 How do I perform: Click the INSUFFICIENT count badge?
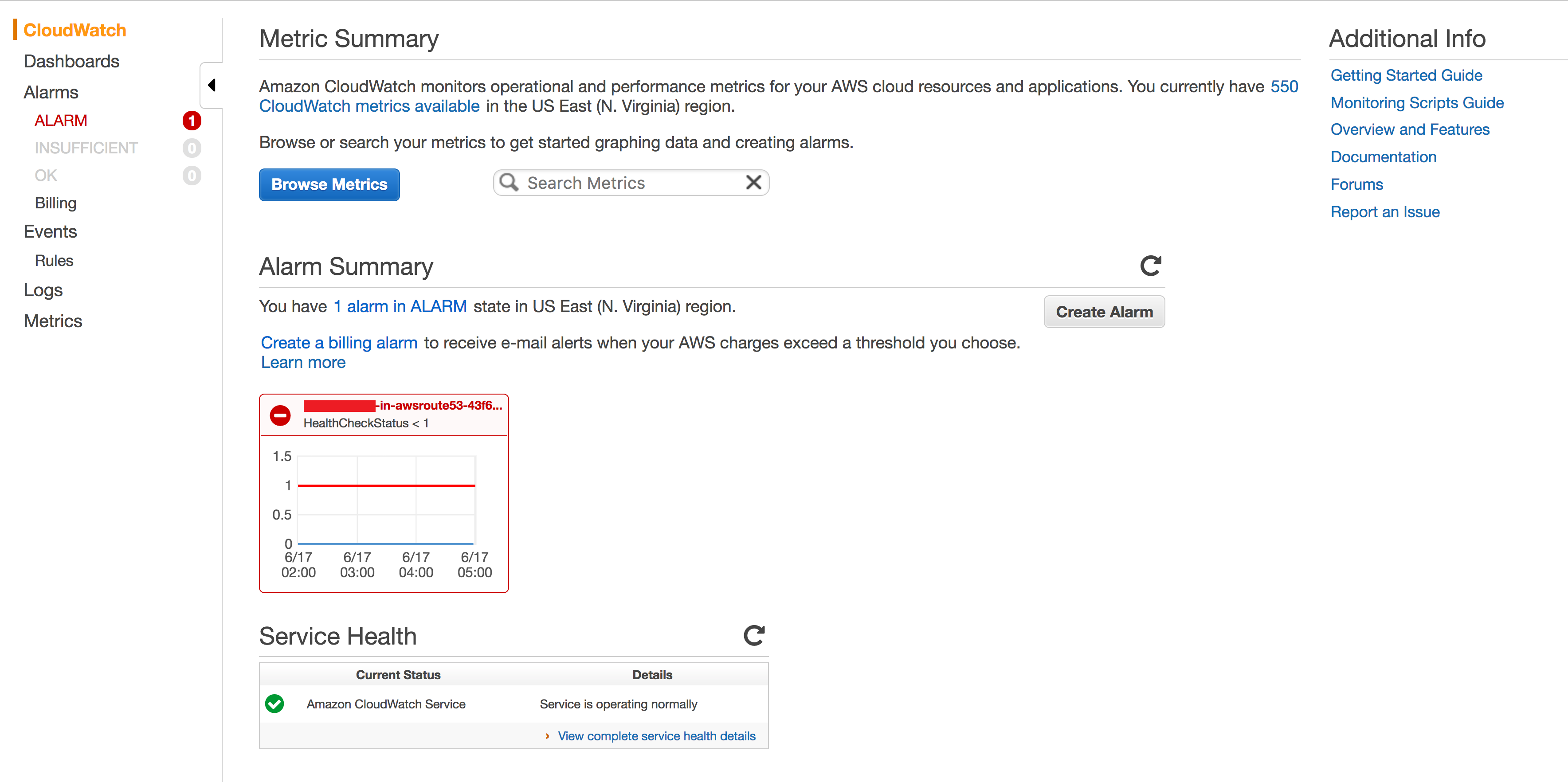coord(192,148)
